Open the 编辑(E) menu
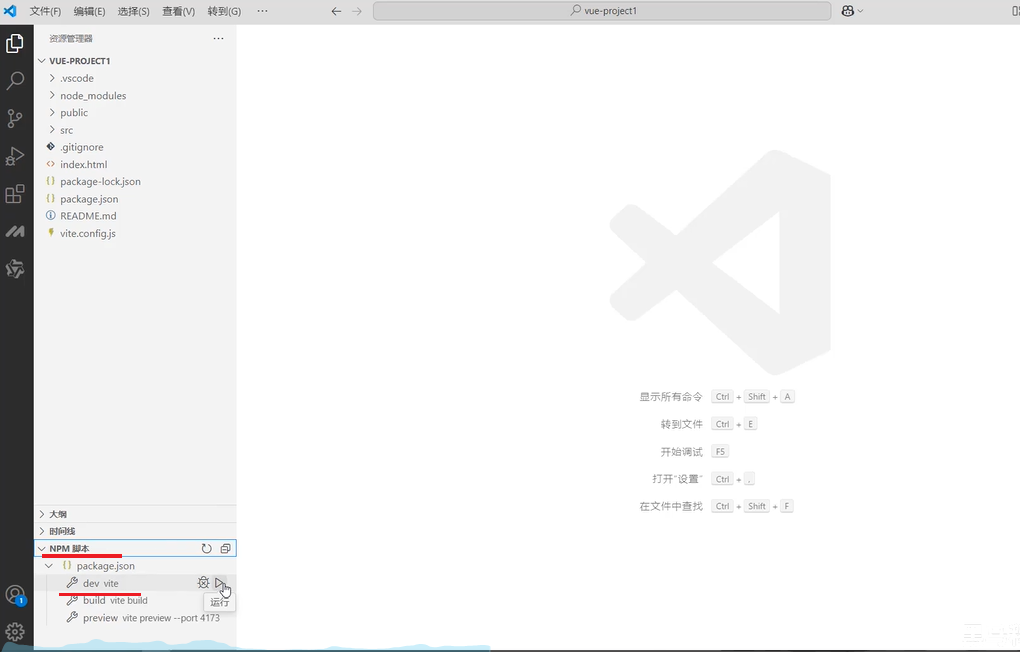This screenshot has height=652, width=1020. [89, 11]
